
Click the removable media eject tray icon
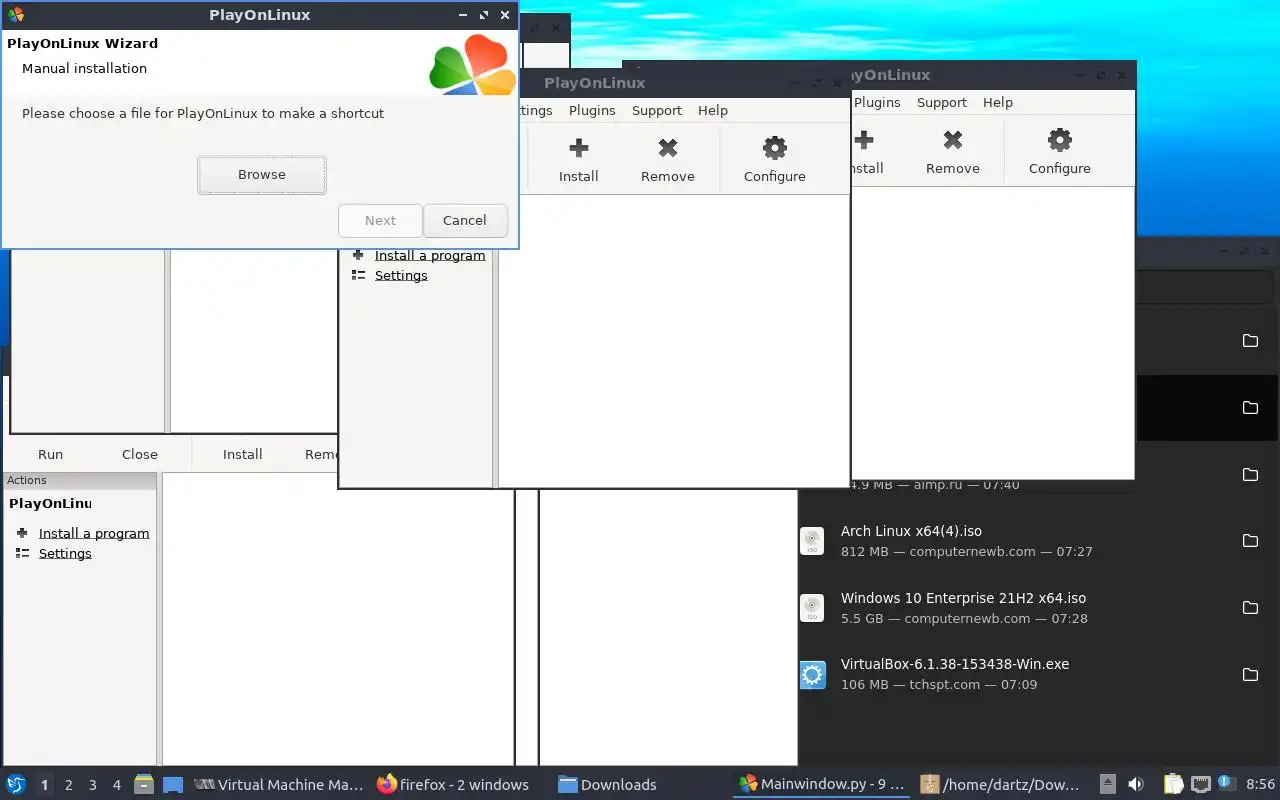[x=1108, y=785]
